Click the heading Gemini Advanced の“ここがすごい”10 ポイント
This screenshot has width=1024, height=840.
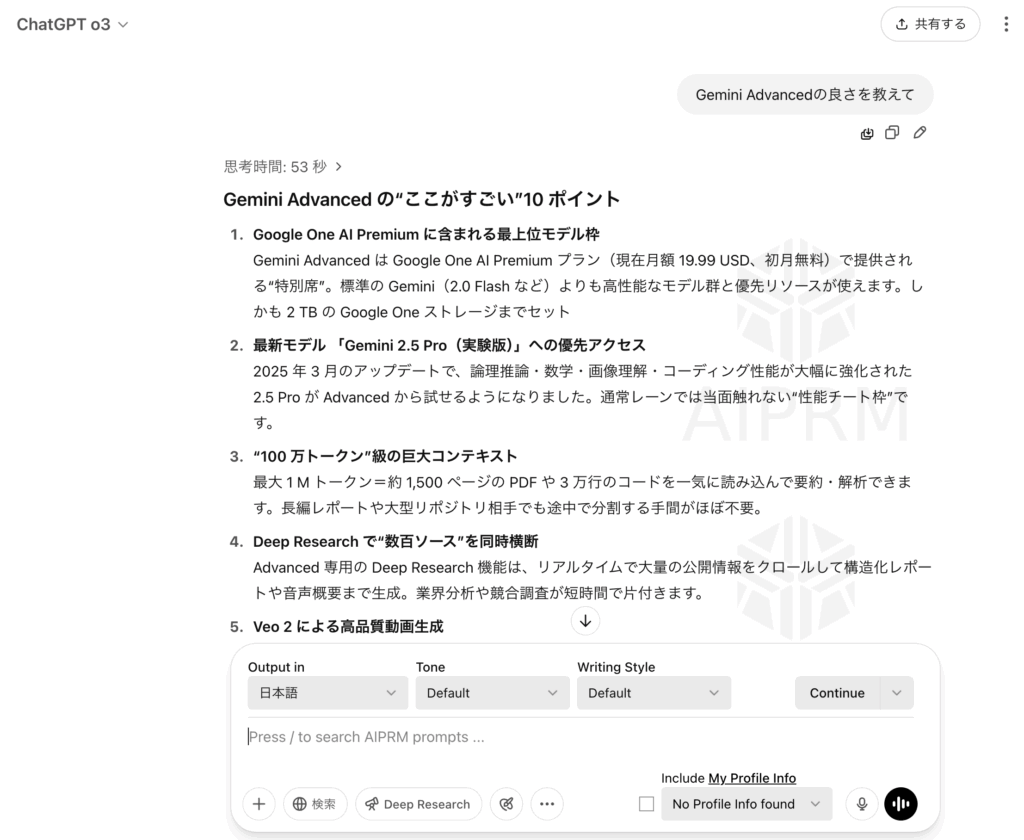pyautogui.click(x=421, y=199)
